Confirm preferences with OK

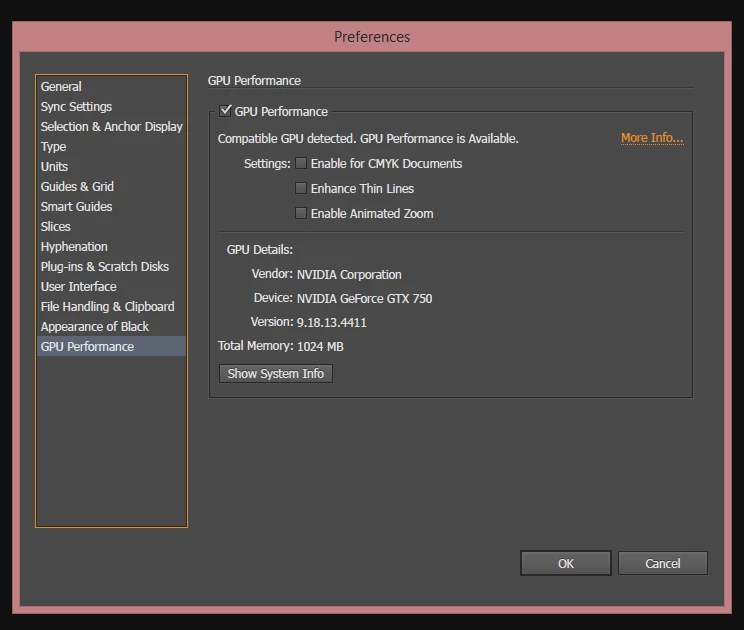pos(566,563)
